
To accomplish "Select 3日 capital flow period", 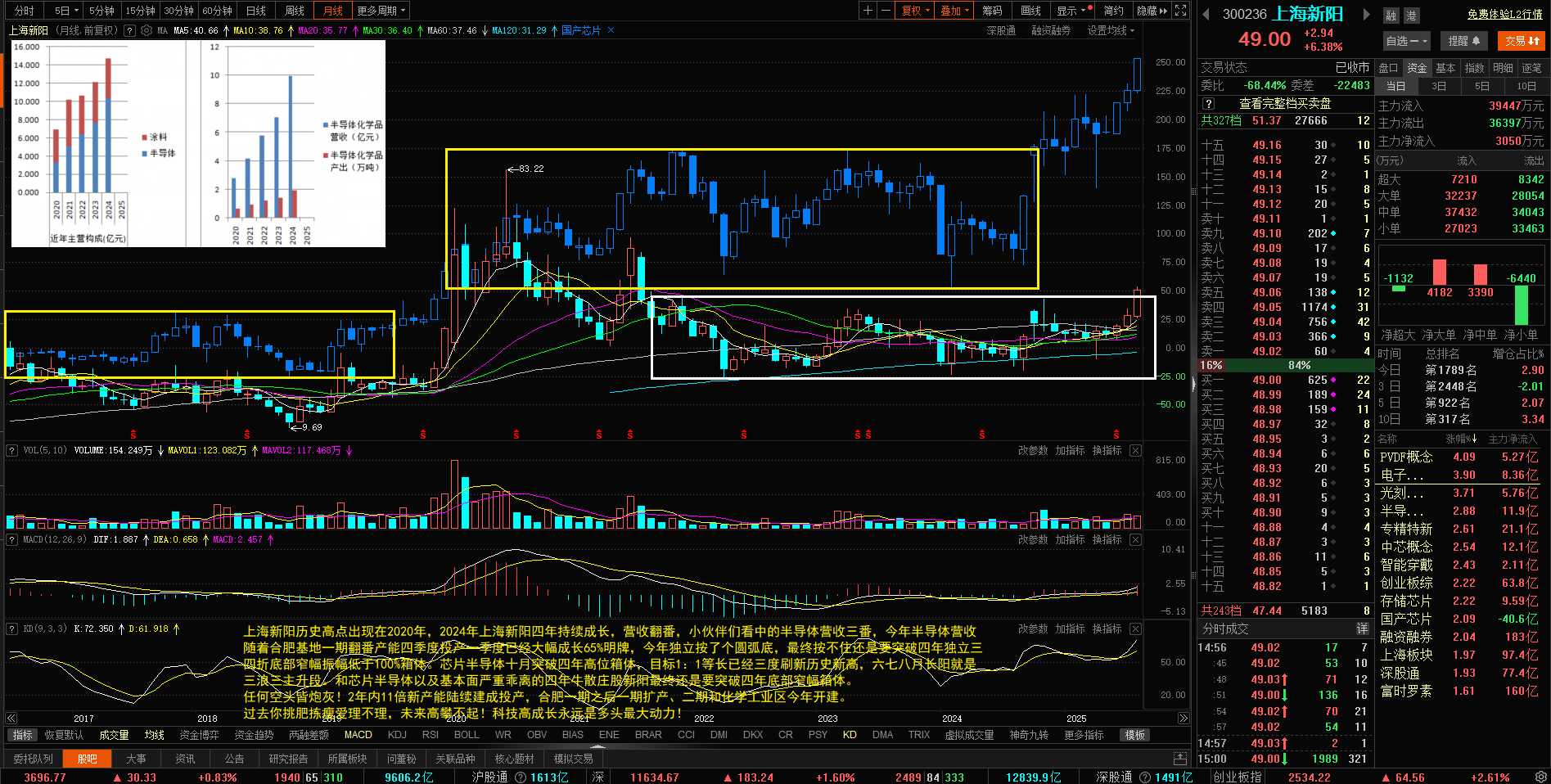I will pos(1439,86).
